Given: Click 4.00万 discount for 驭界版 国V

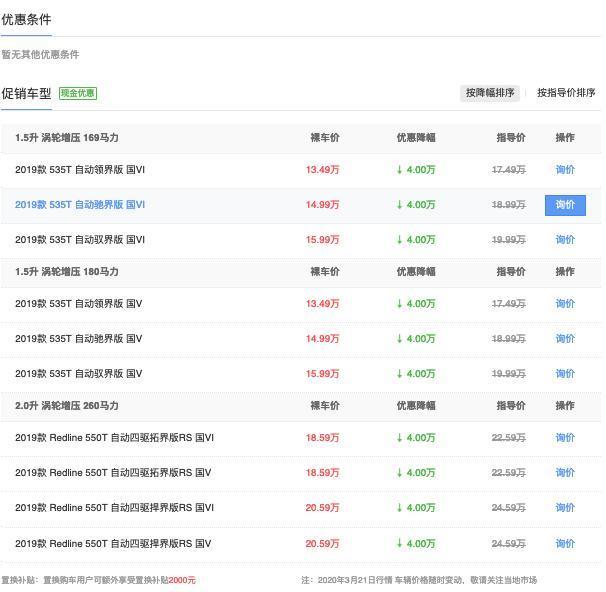Looking at the screenshot, I should tap(416, 374).
